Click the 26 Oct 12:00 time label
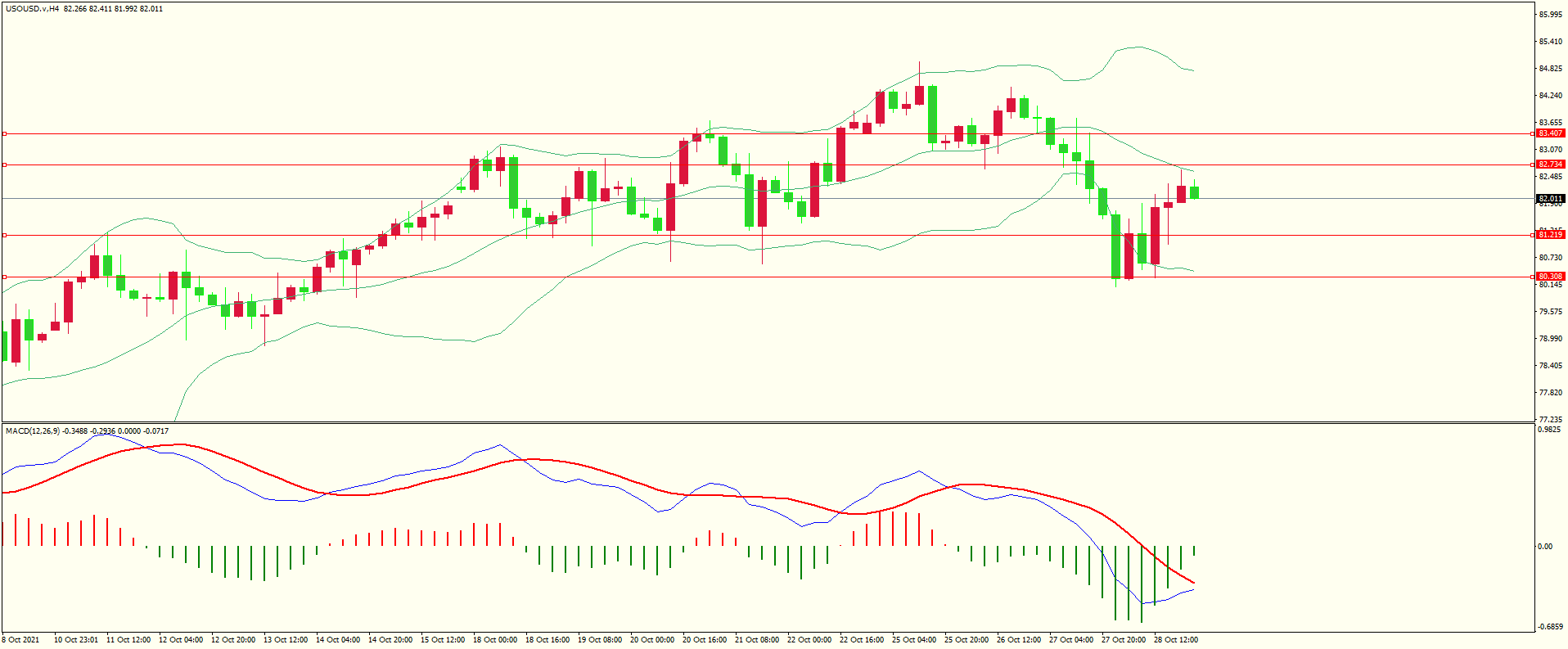Screen dimensions: 1568x649 [x=1019, y=640]
